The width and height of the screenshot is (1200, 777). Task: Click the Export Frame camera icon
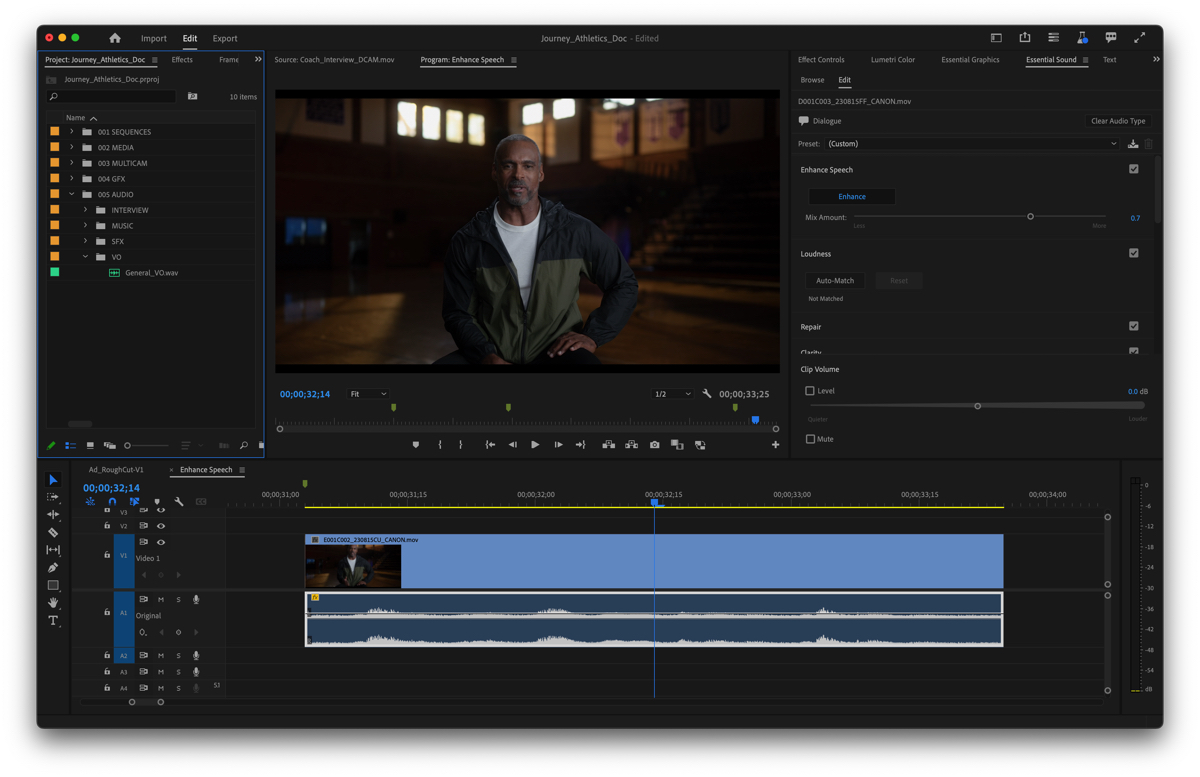[x=654, y=445]
